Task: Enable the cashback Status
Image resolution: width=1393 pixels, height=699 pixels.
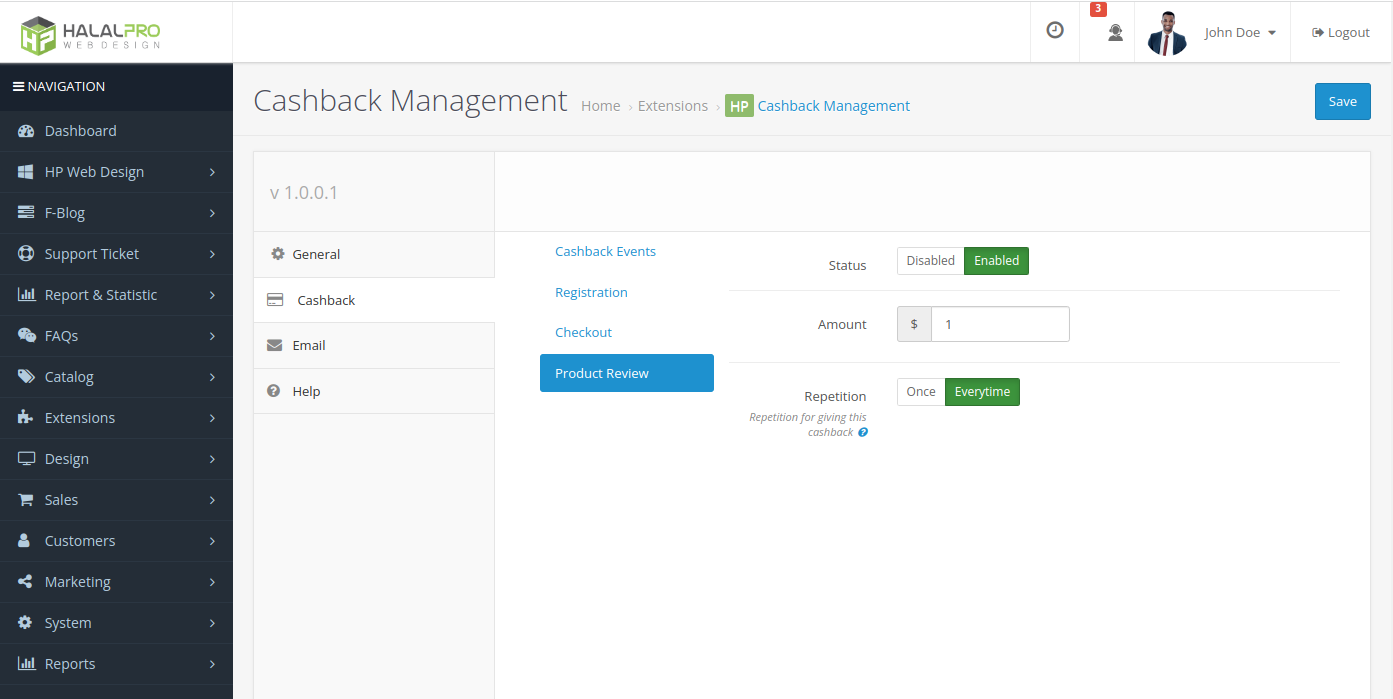Action: [995, 260]
